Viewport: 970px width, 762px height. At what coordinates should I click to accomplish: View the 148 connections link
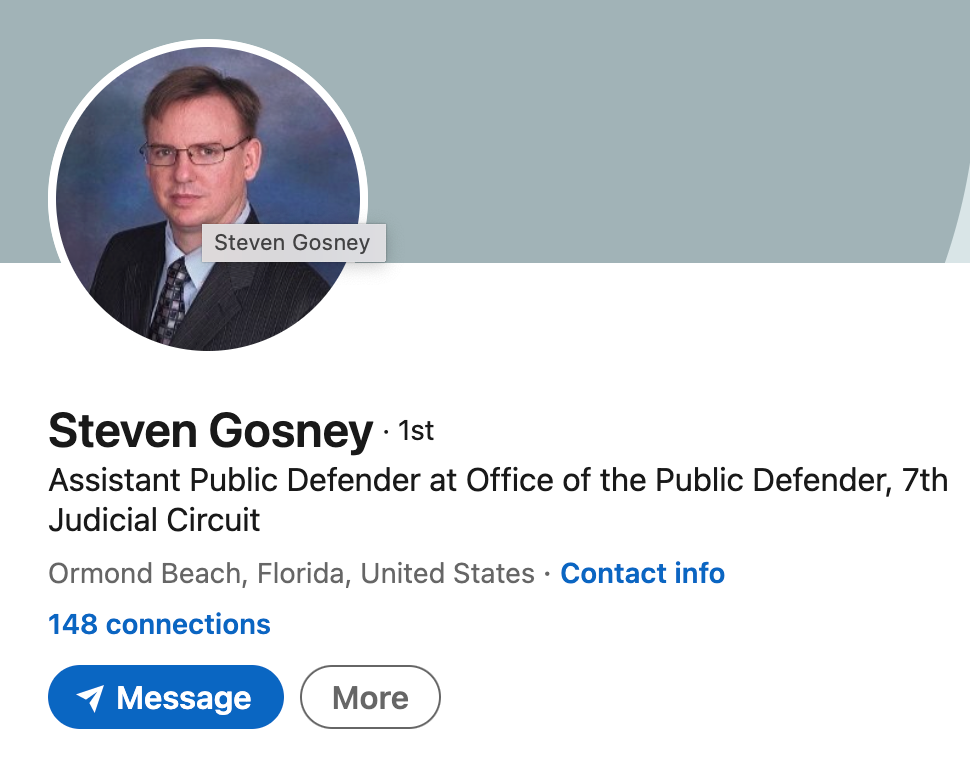pyautogui.click(x=159, y=625)
